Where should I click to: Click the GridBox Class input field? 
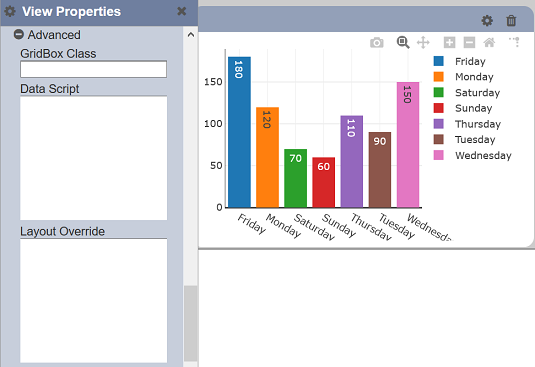93,69
